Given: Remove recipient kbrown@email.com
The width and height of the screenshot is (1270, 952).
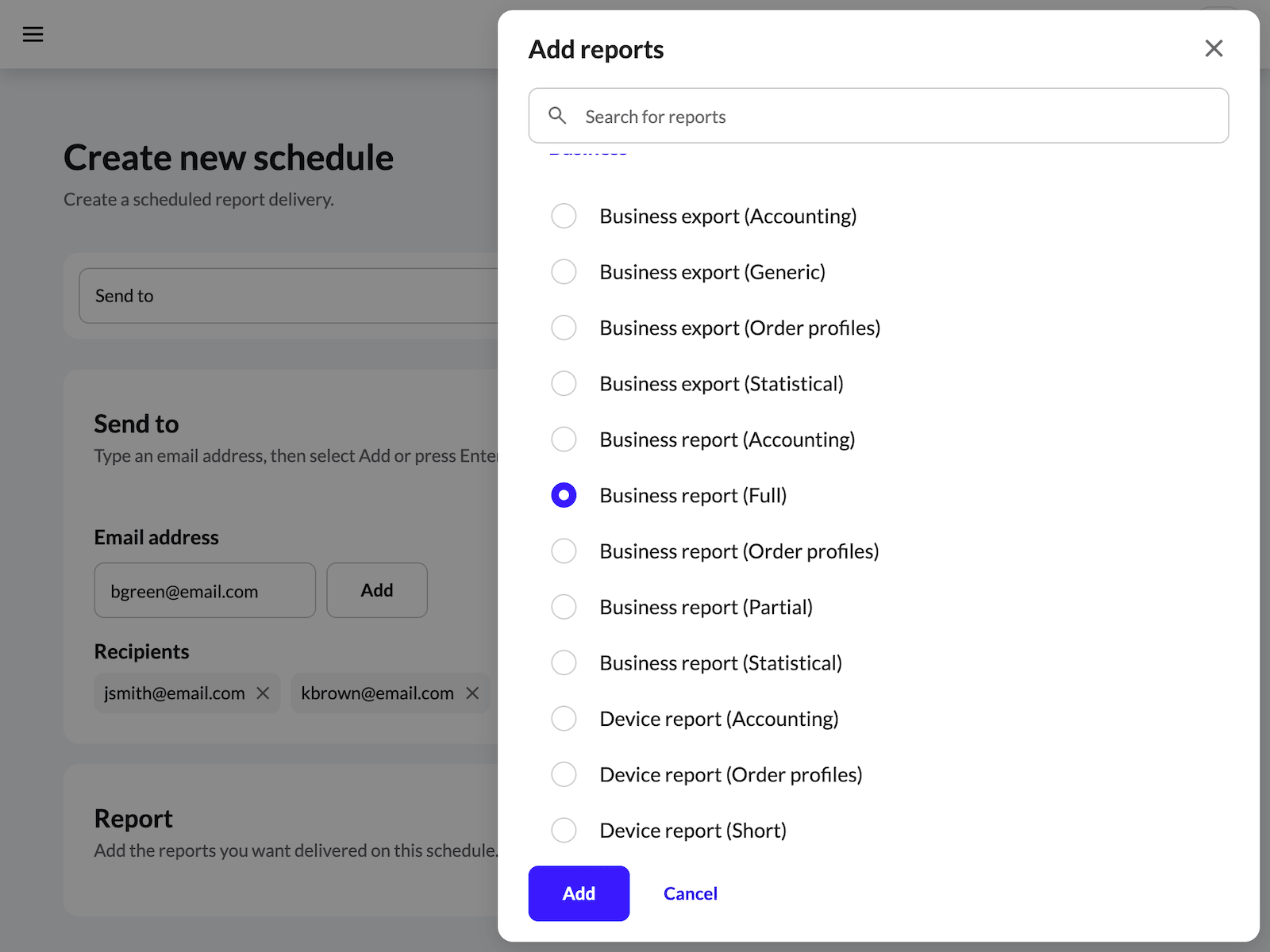Looking at the screenshot, I should (472, 693).
